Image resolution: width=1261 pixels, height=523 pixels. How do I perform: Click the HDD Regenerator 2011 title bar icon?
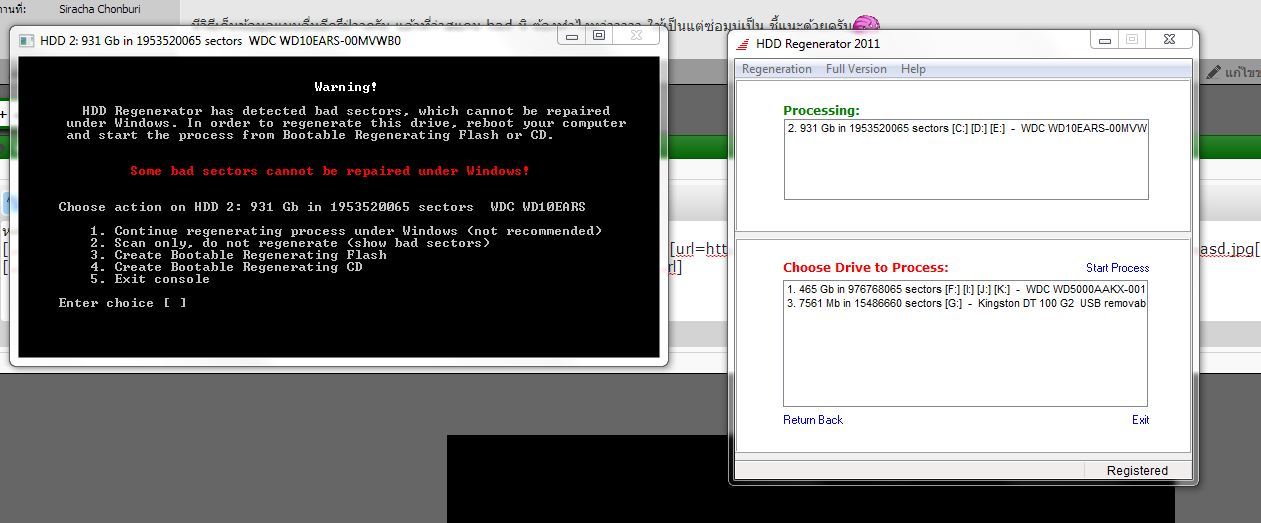point(743,43)
